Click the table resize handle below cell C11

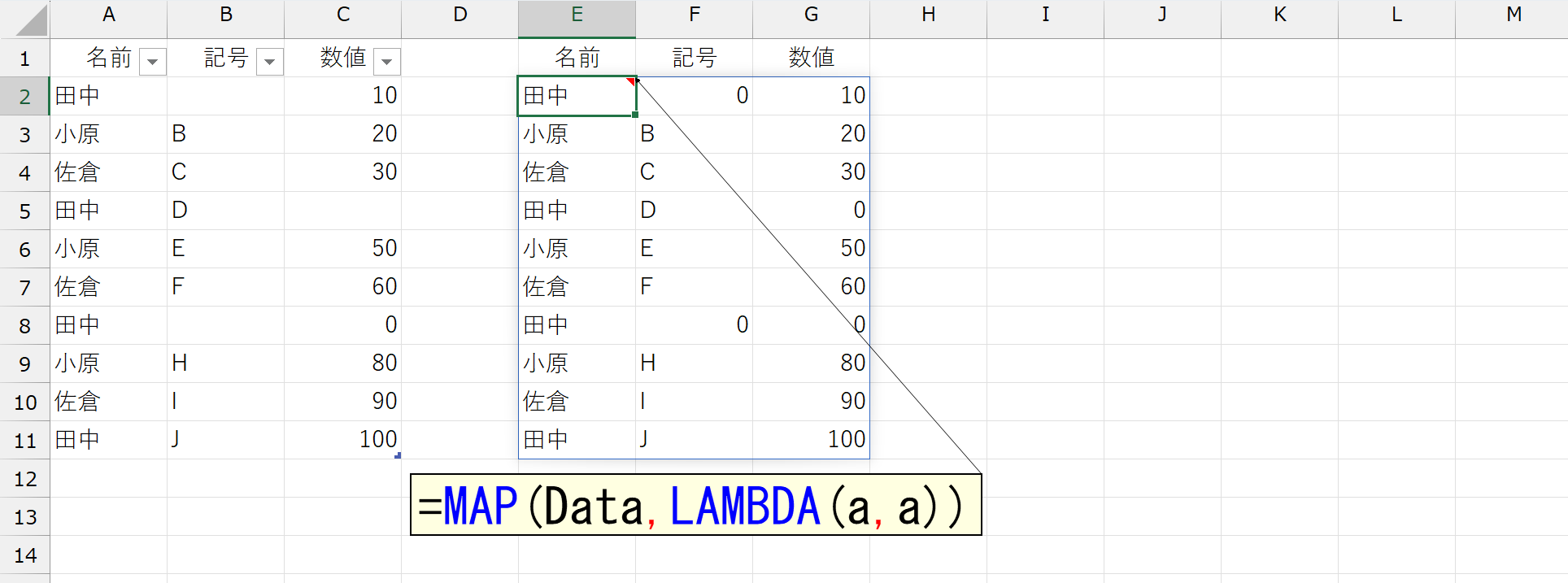point(398,456)
